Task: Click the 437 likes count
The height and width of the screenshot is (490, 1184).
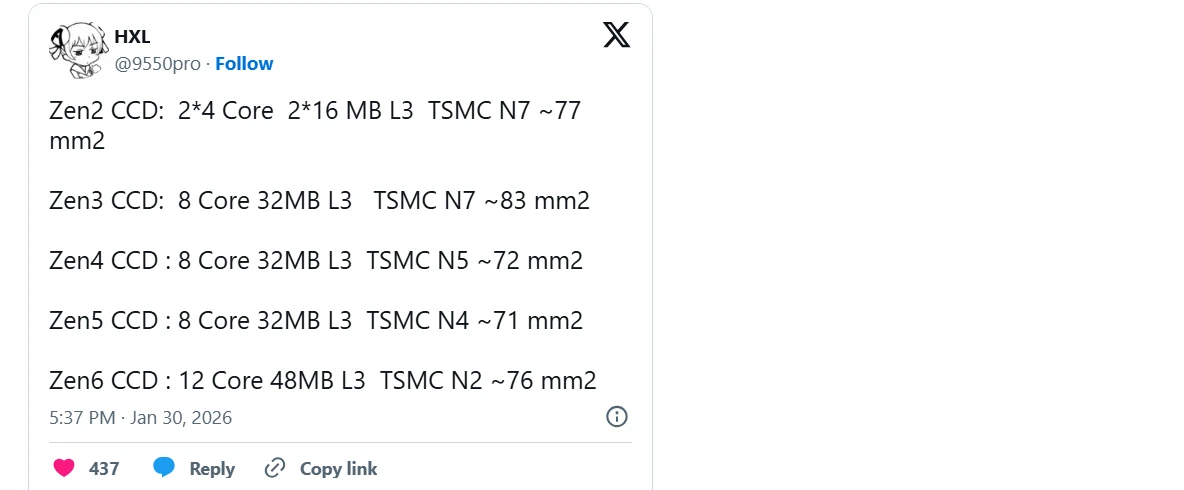Action: 104,468
